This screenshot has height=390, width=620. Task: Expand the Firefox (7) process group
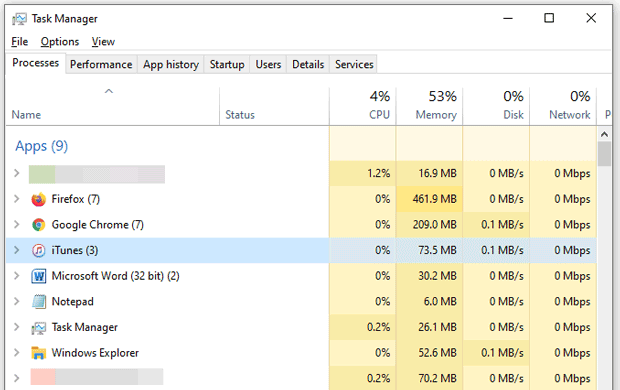(x=16, y=199)
